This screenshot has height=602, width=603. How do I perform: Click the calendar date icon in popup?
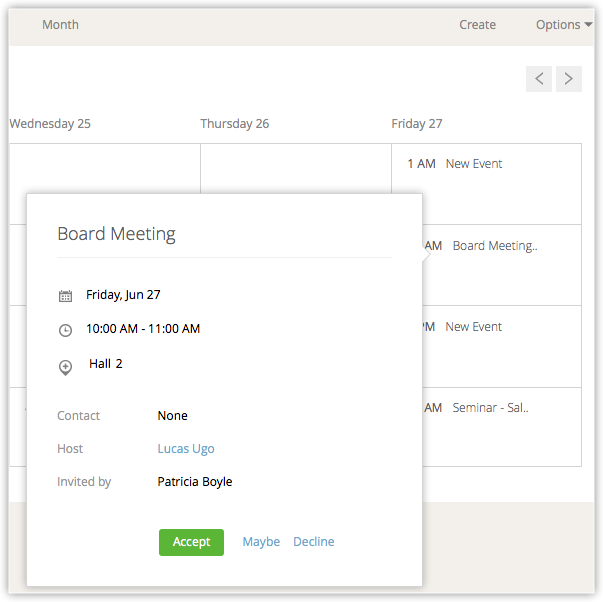click(66, 296)
